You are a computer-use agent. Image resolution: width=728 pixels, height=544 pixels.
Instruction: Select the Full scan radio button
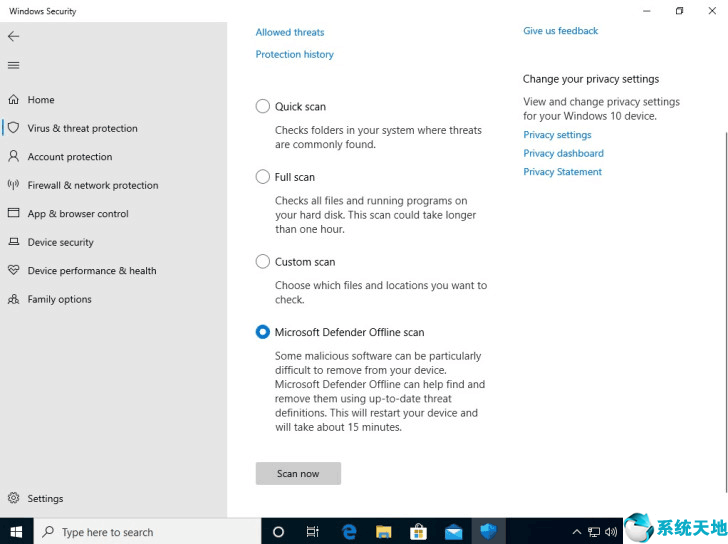click(x=262, y=177)
